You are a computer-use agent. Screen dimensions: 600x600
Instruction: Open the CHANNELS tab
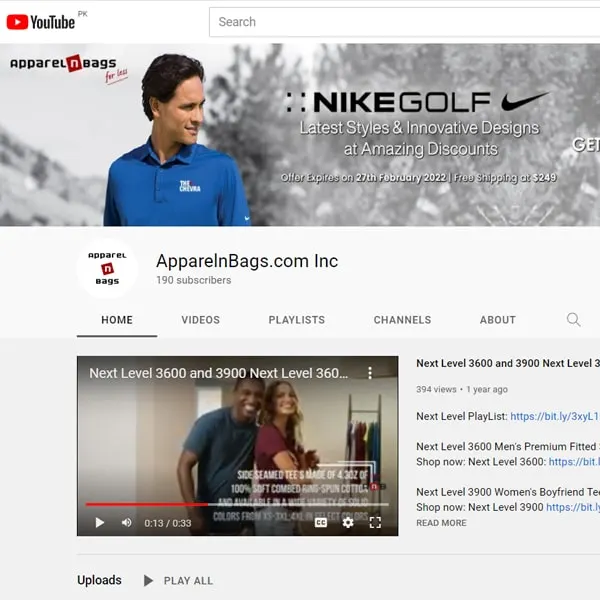coord(402,320)
